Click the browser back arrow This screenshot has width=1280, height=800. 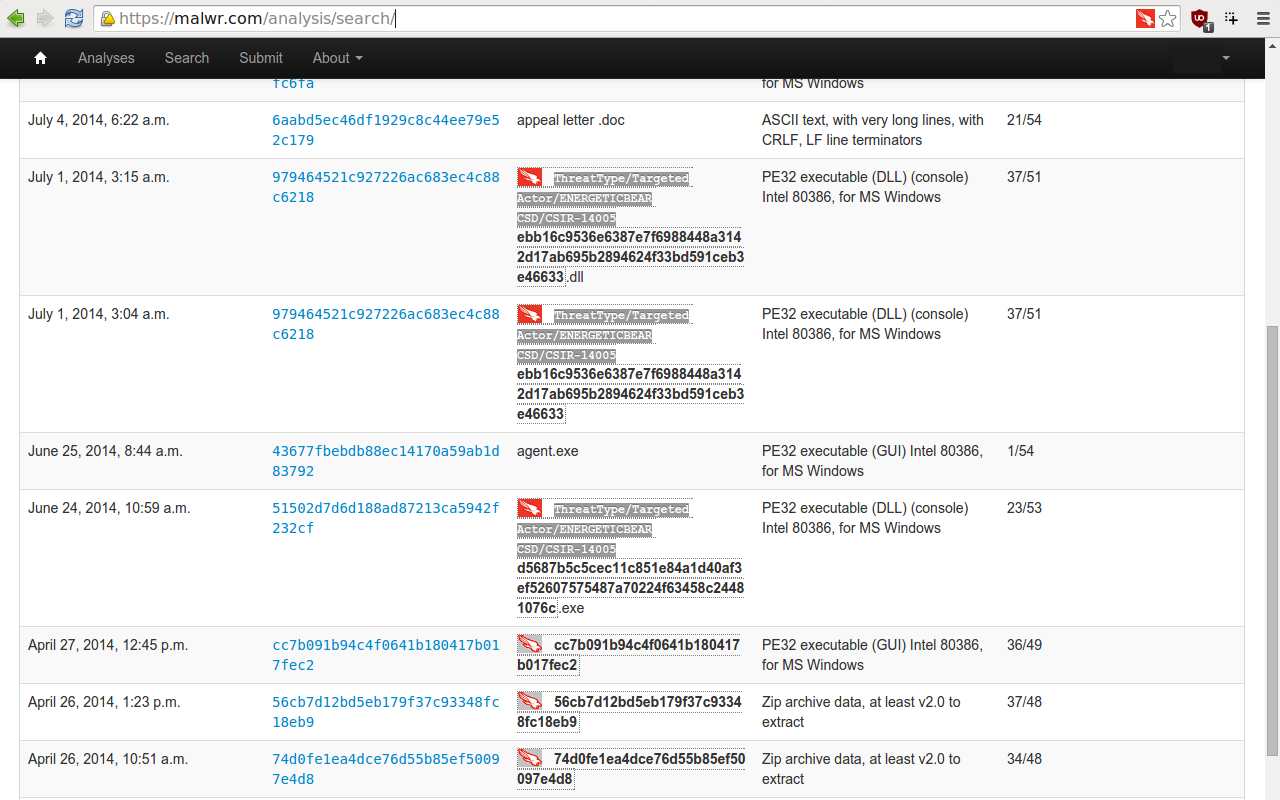point(16,18)
